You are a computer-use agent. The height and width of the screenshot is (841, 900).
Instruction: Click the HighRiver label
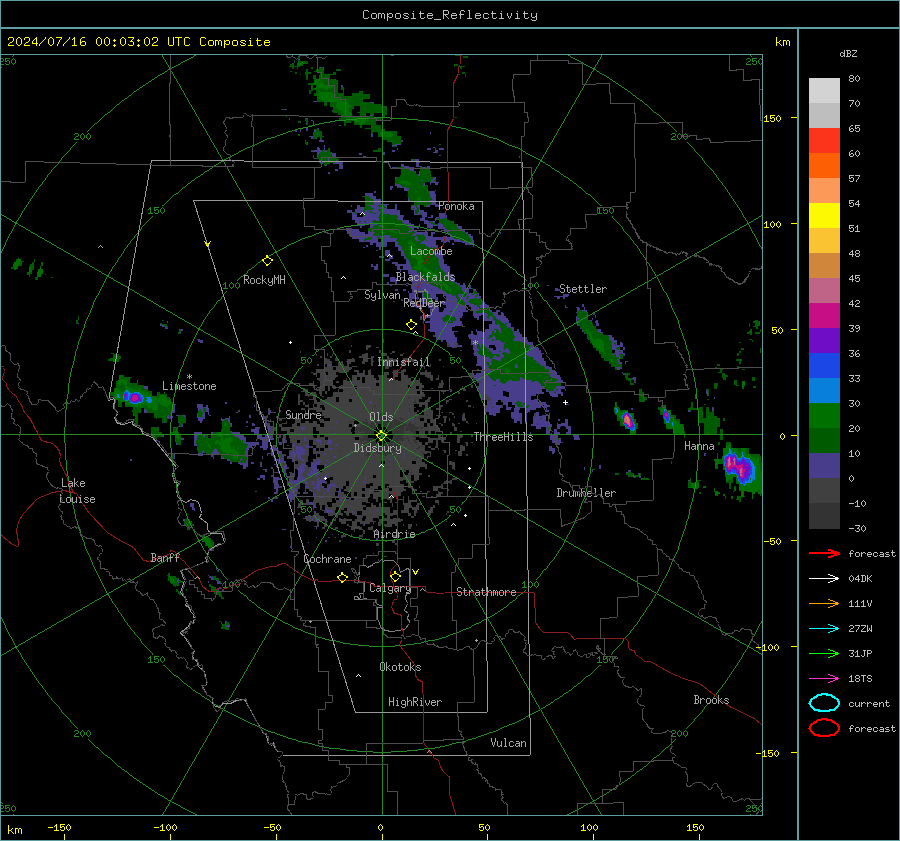coord(415,702)
